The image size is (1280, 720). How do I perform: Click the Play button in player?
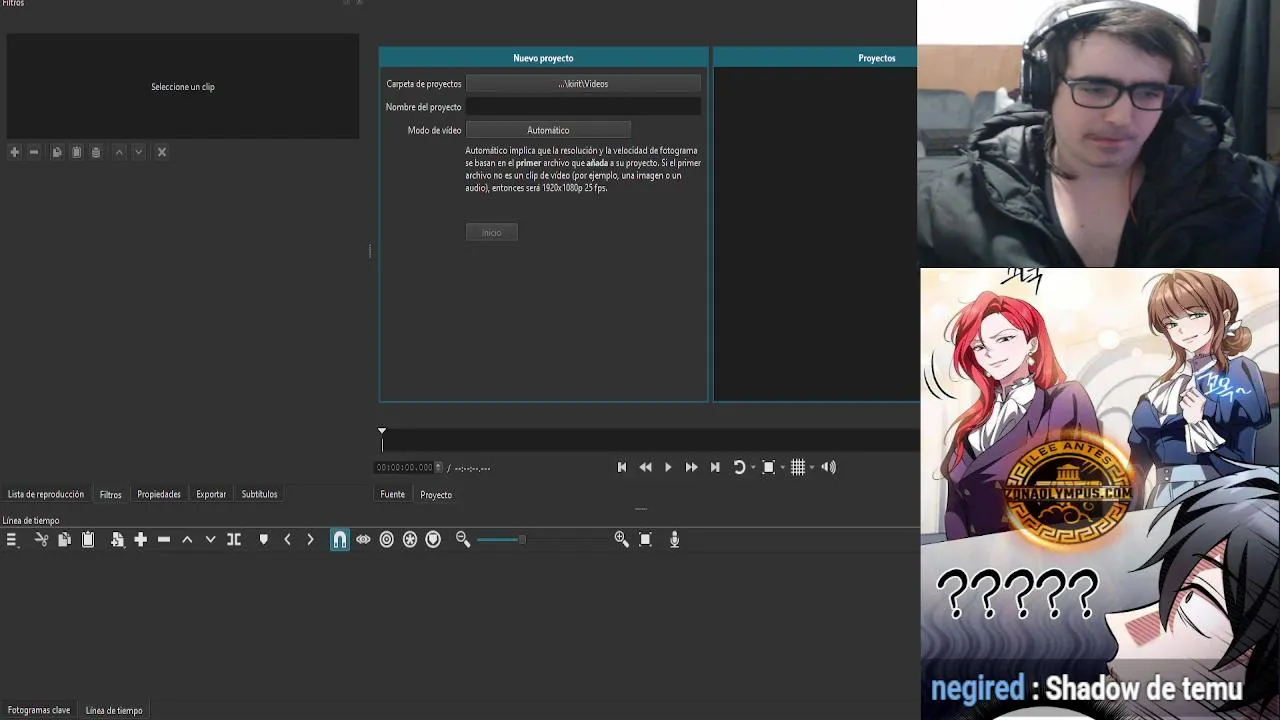668,467
